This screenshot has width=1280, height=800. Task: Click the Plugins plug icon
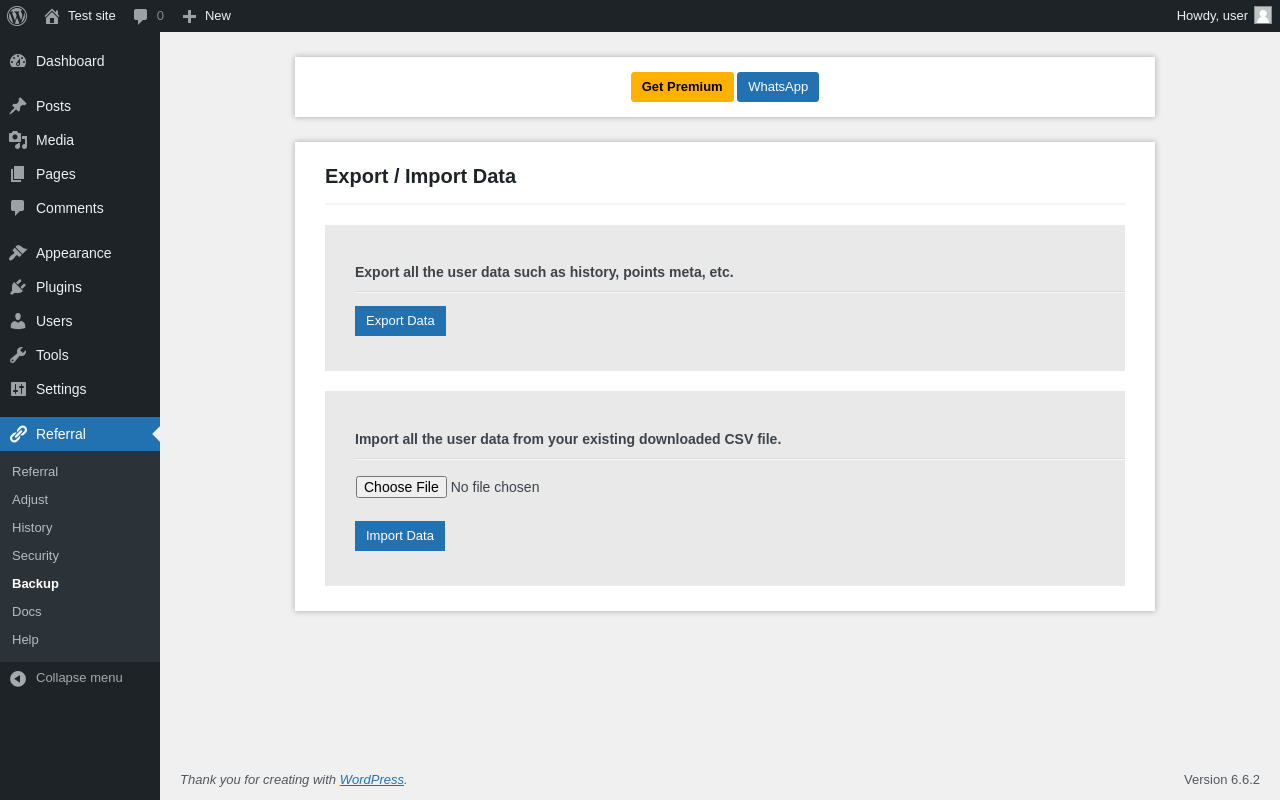18,287
